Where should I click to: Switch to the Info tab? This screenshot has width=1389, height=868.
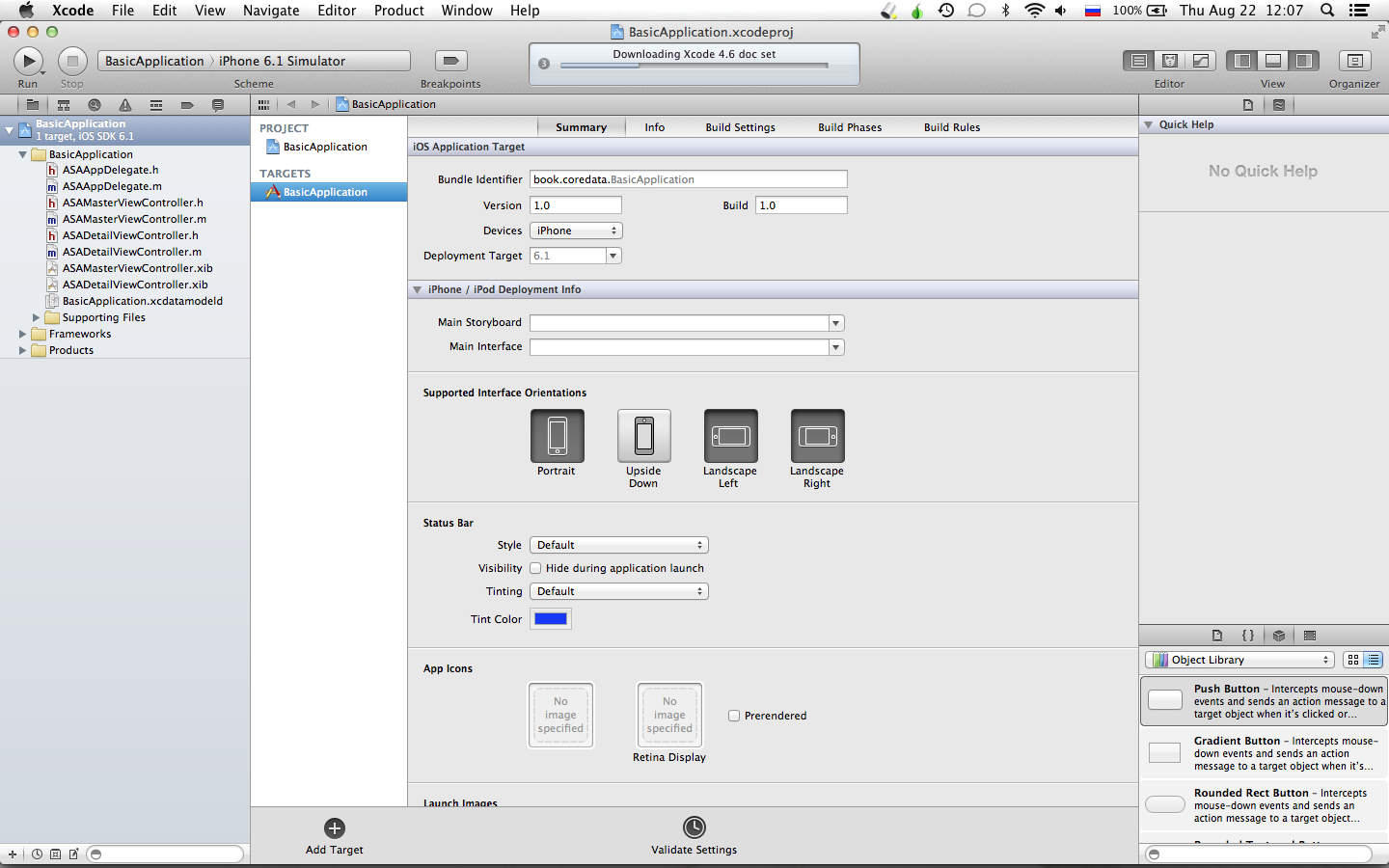pyautogui.click(x=655, y=127)
